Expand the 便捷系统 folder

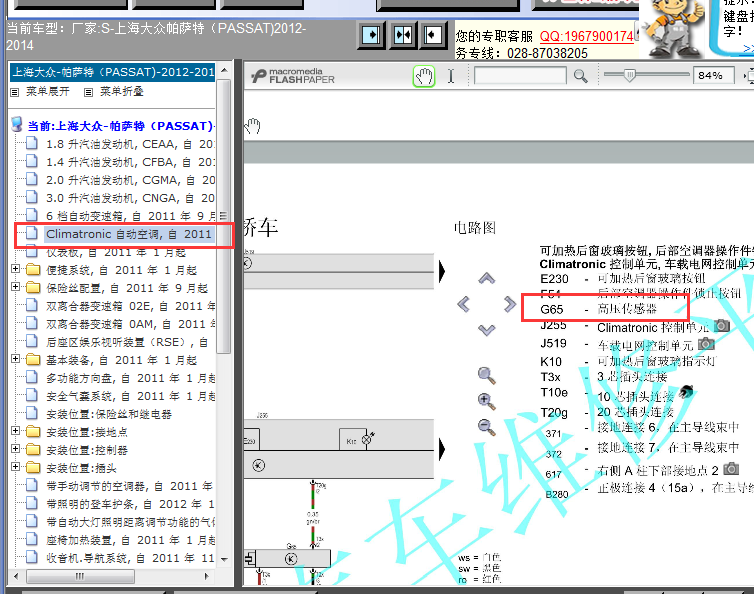15,269
